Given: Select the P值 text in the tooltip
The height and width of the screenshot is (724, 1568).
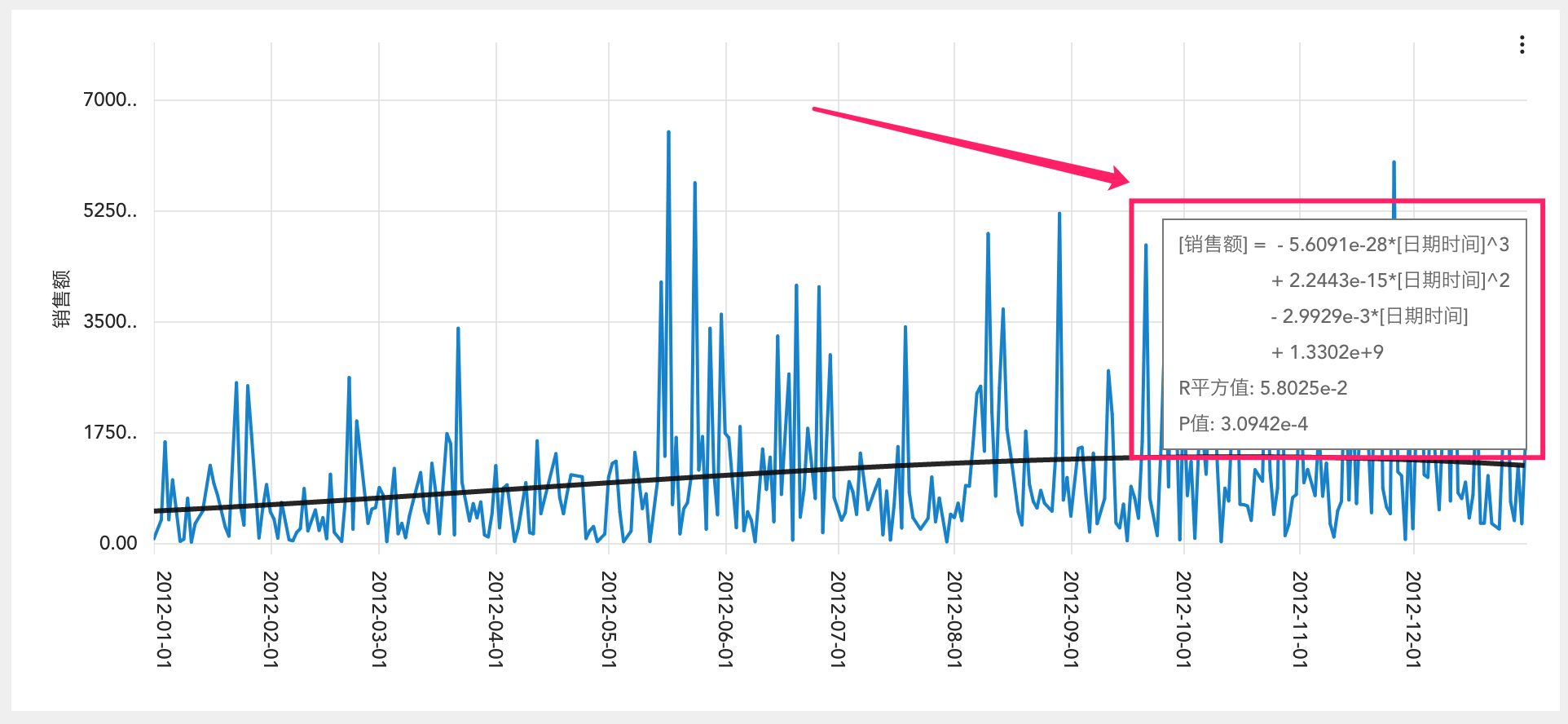Looking at the screenshot, I should (1243, 424).
